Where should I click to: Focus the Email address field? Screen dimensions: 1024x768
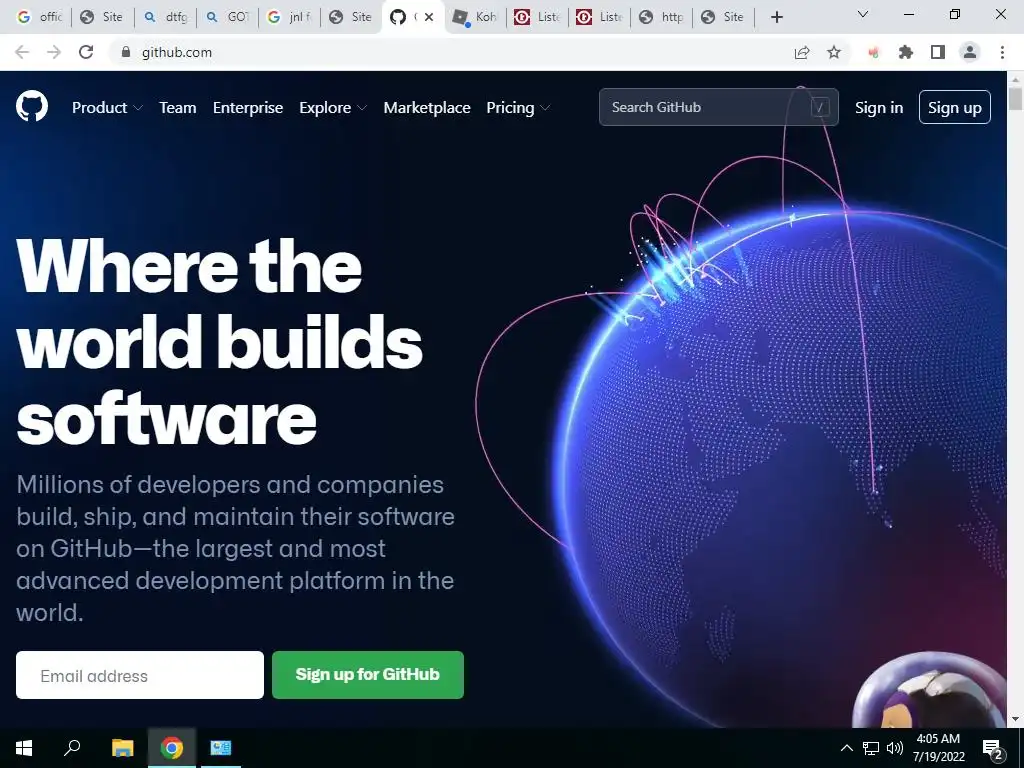140,675
